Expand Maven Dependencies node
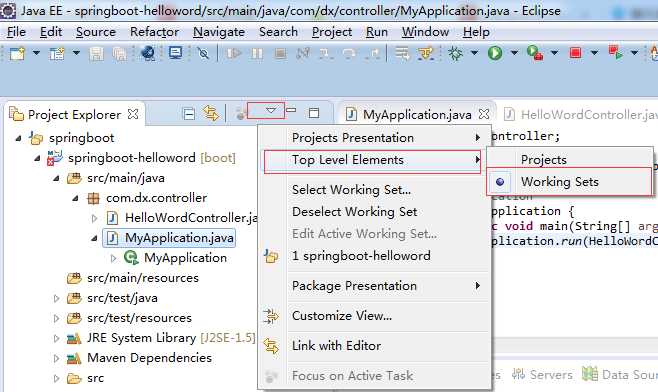The height and width of the screenshot is (392, 658). click(56, 358)
